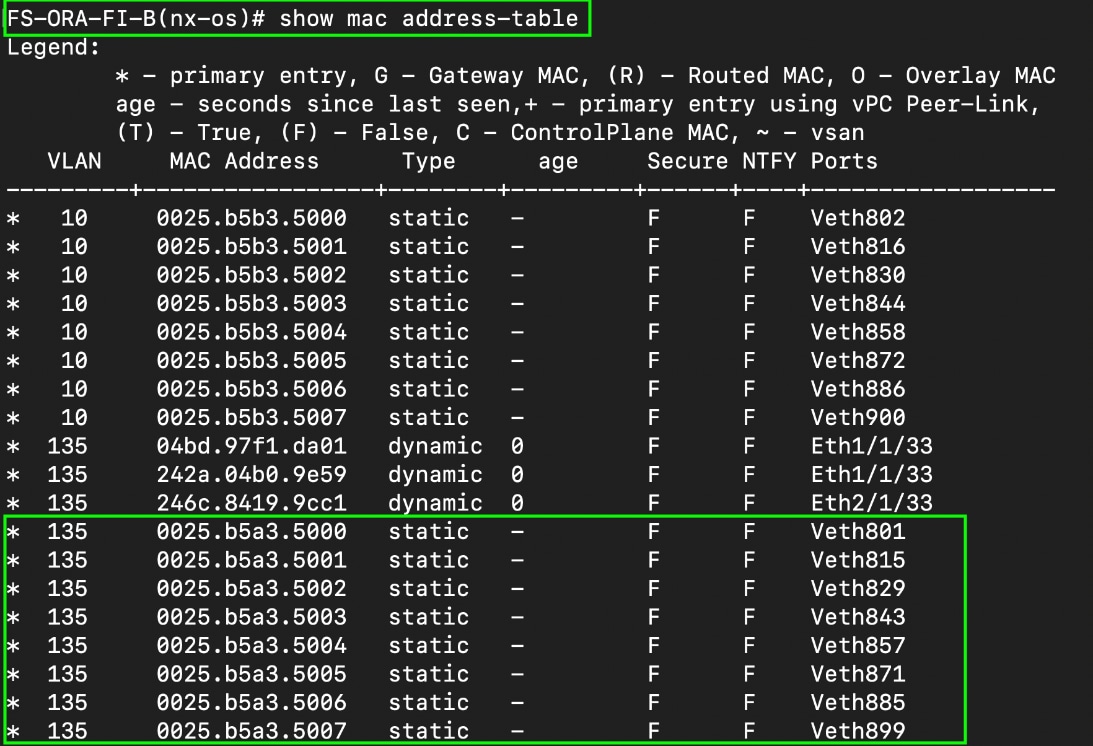
Task: Click the "Type" column header
Action: [428, 161]
